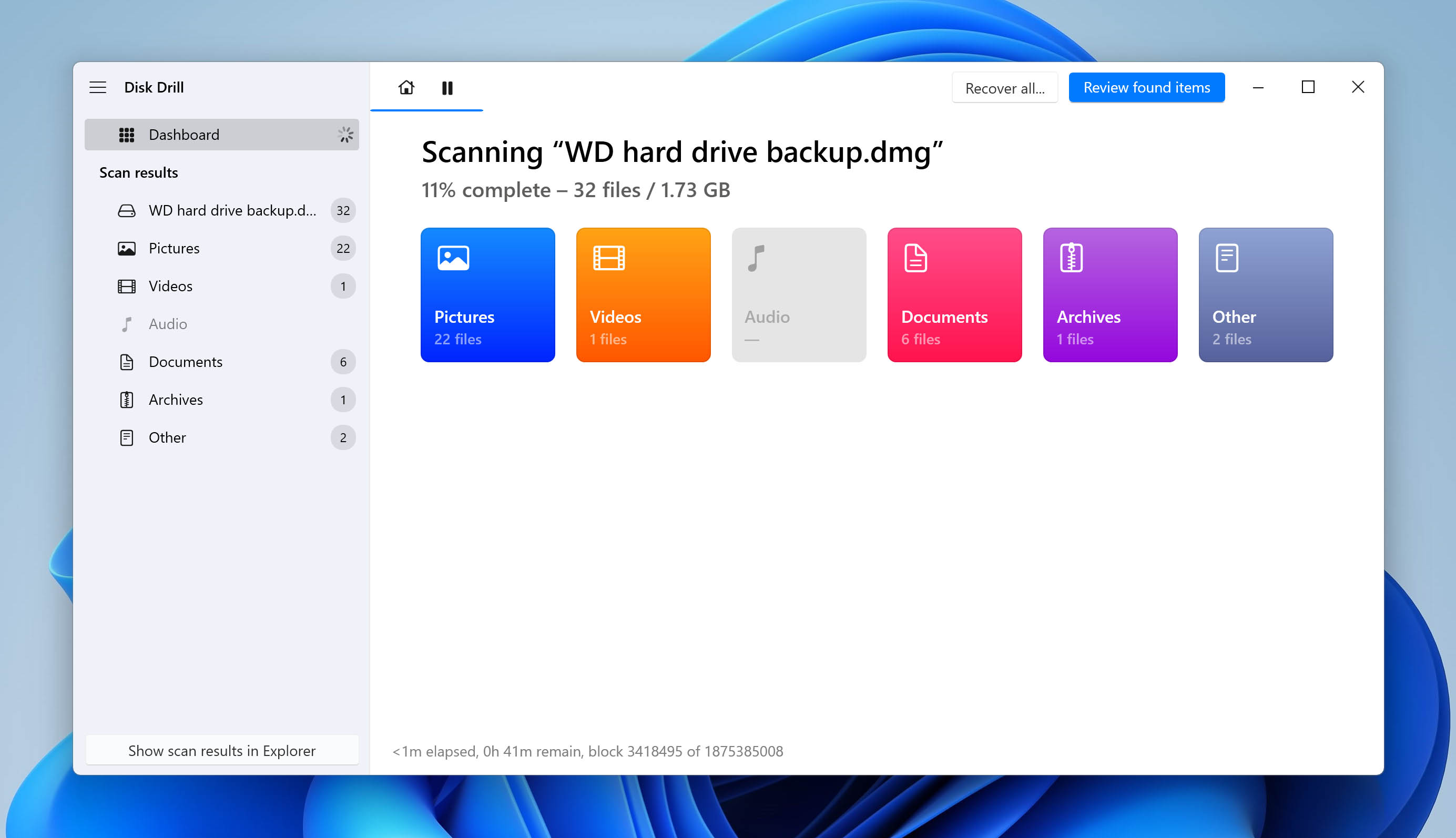
Task: Click the Other category icon
Action: pyautogui.click(x=1228, y=257)
